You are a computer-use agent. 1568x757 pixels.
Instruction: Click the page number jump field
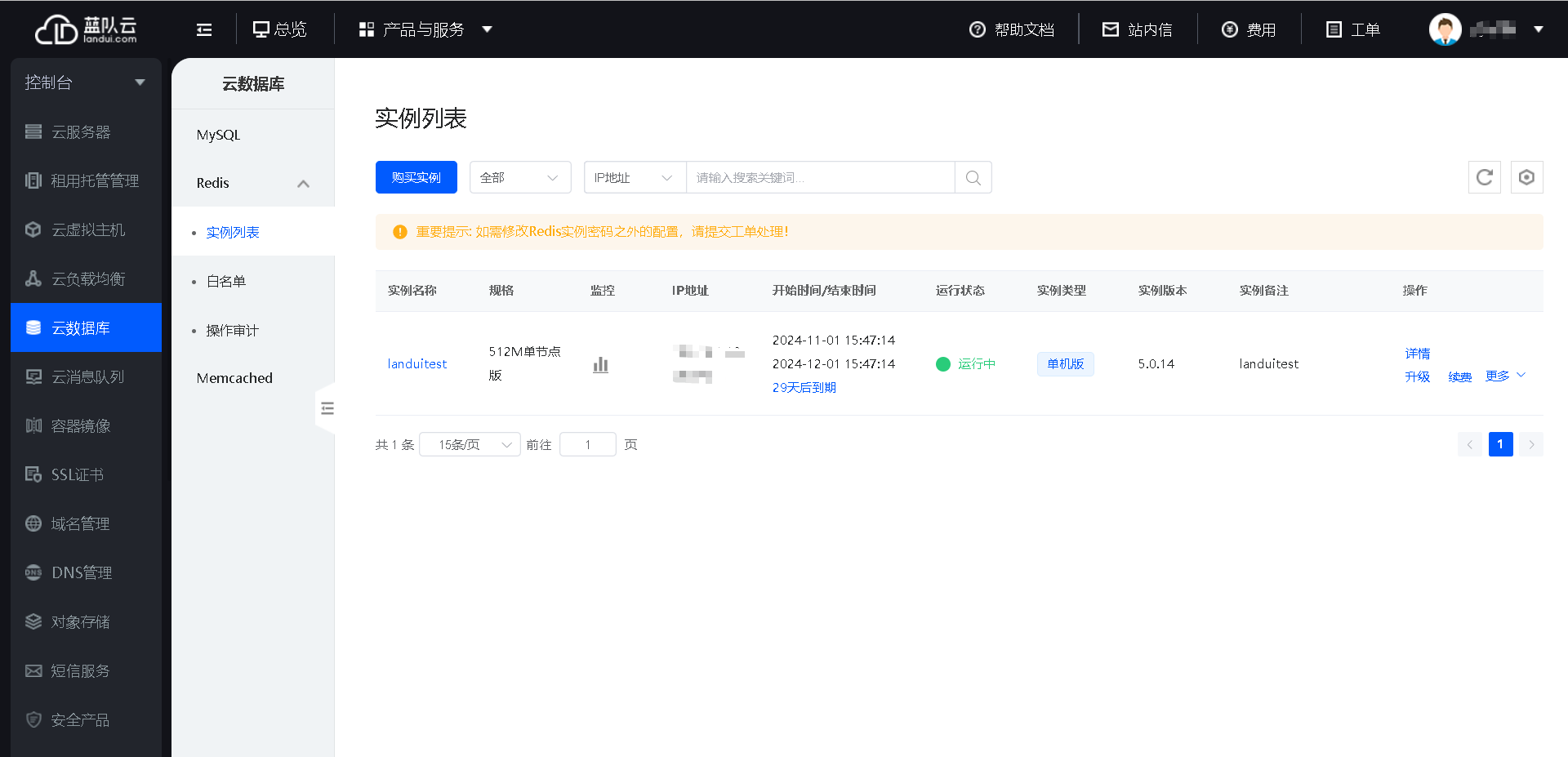(x=587, y=444)
